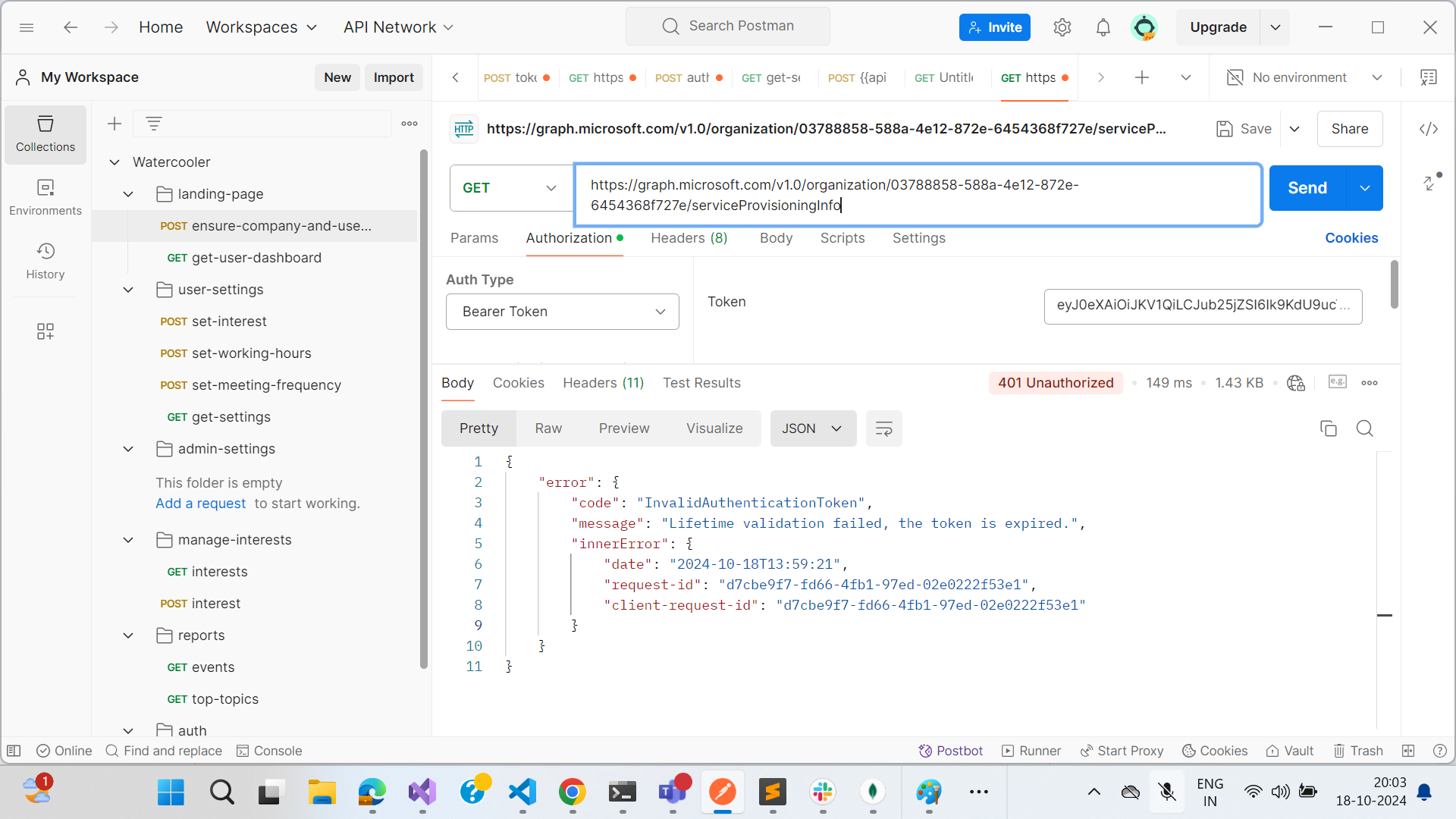Screen dimensions: 1456x819
Task: Switch to response Test Results tab
Action: tap(701, 383)
